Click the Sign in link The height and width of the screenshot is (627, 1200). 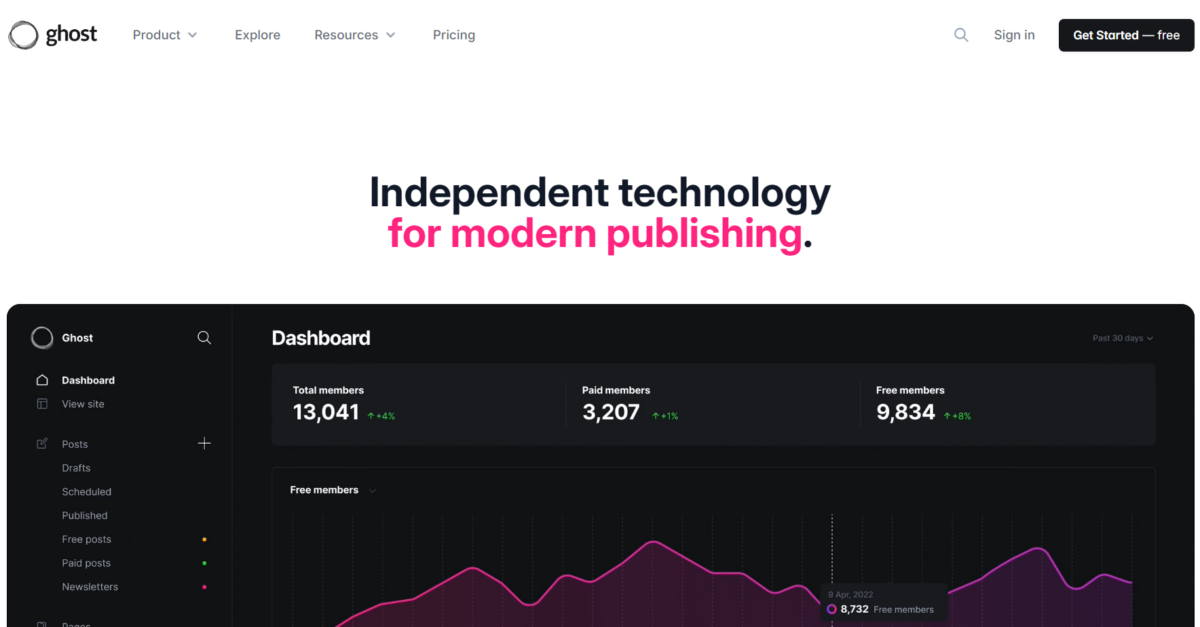pyautogui.click(x=1014, y=34)
